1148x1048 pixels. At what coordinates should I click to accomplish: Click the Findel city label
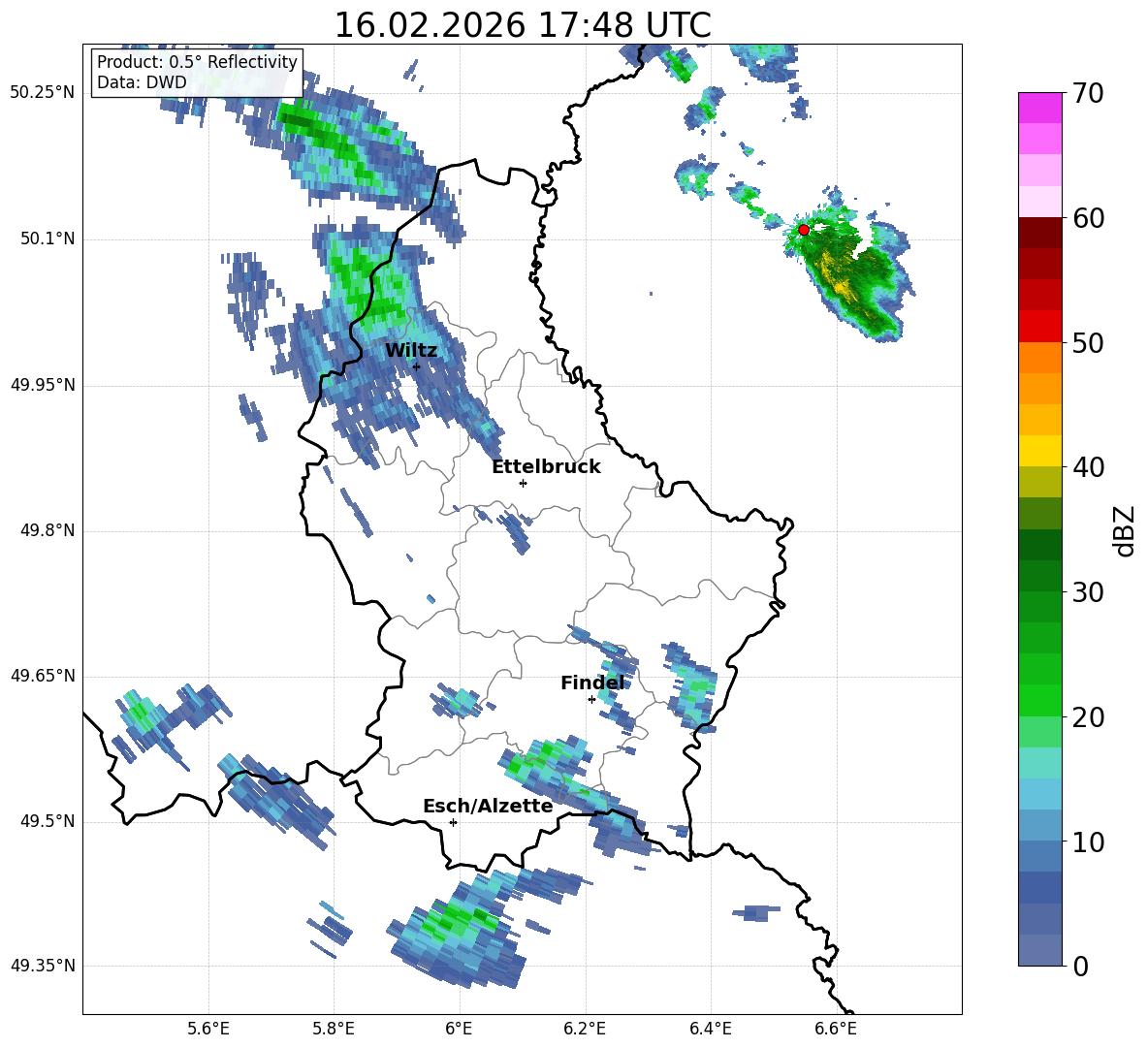[592, 683]
